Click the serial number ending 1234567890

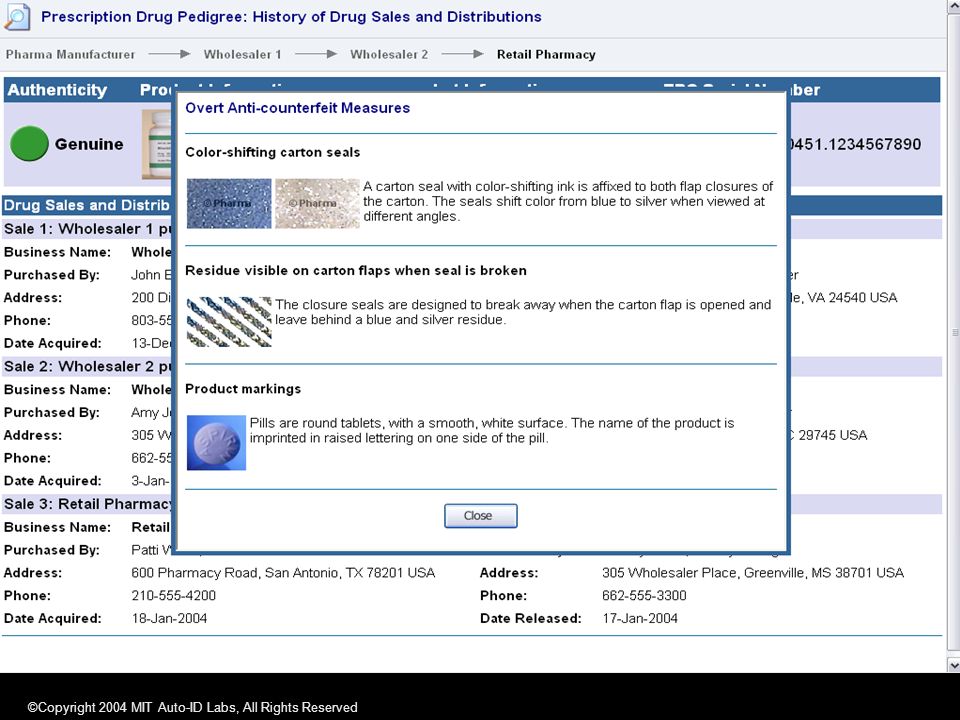coord(855,144)
